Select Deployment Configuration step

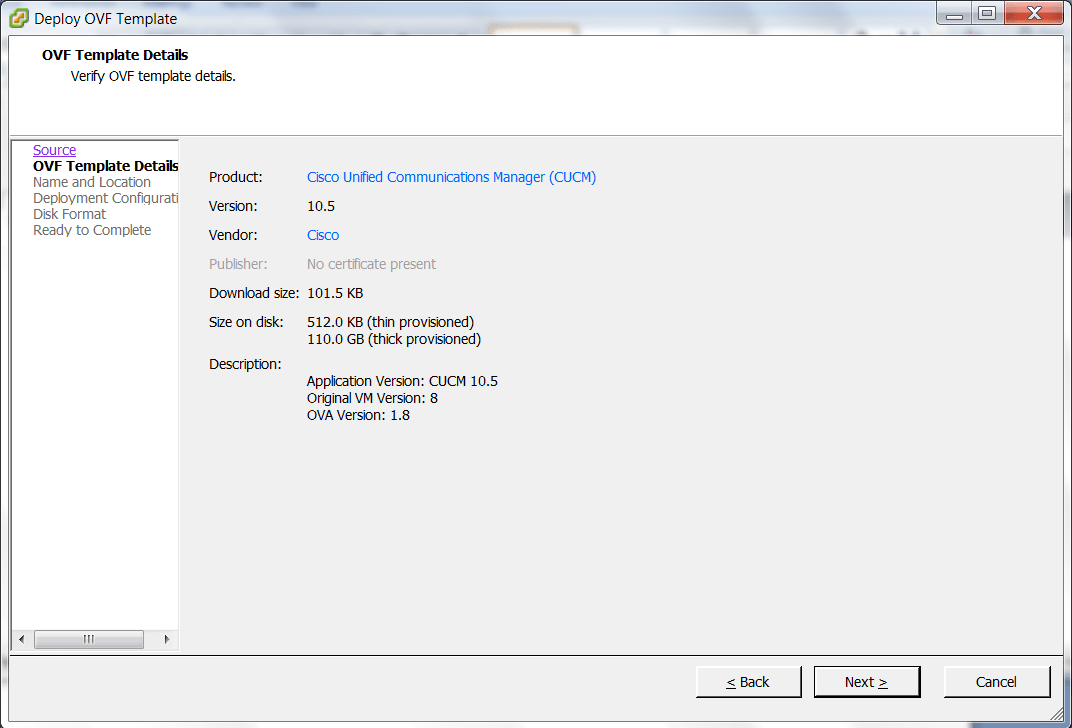point(105,198)
